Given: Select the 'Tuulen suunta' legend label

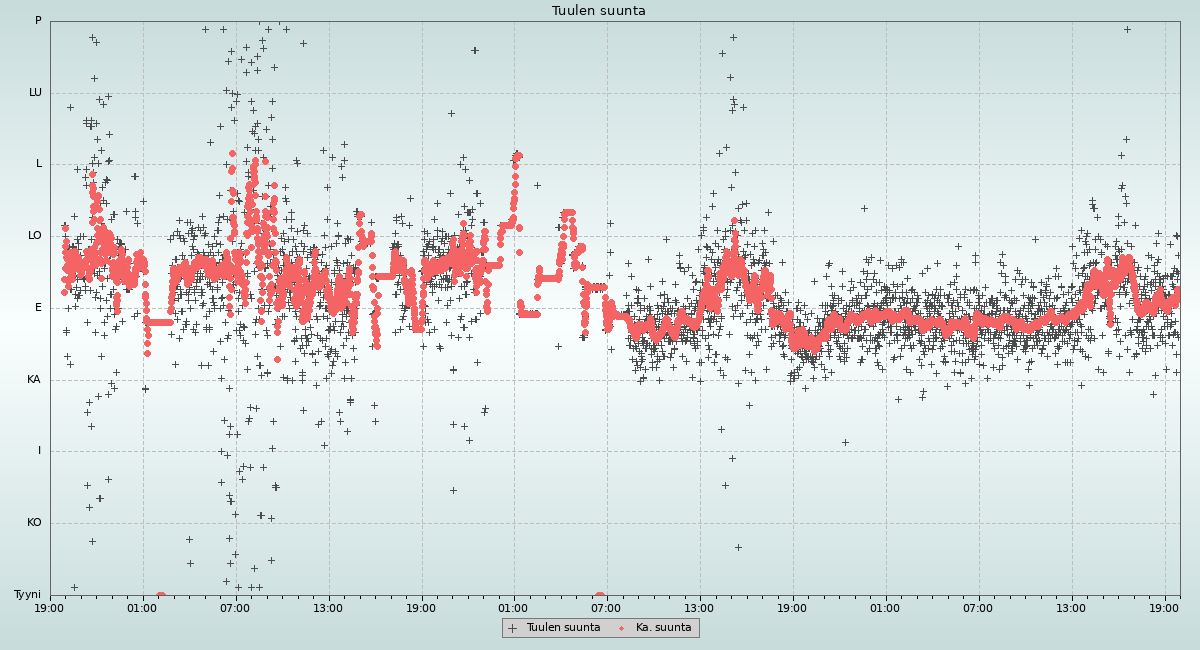Looking at the screenshot, I should pyautogui.click(x=563, y=628).
